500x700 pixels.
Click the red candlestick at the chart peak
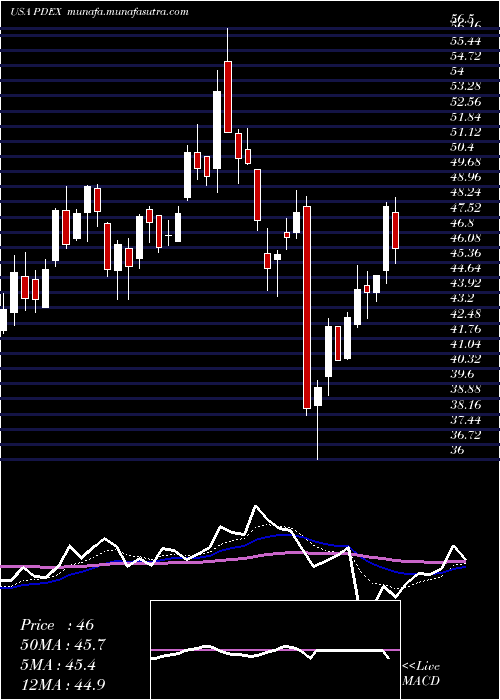pos(228,97)
